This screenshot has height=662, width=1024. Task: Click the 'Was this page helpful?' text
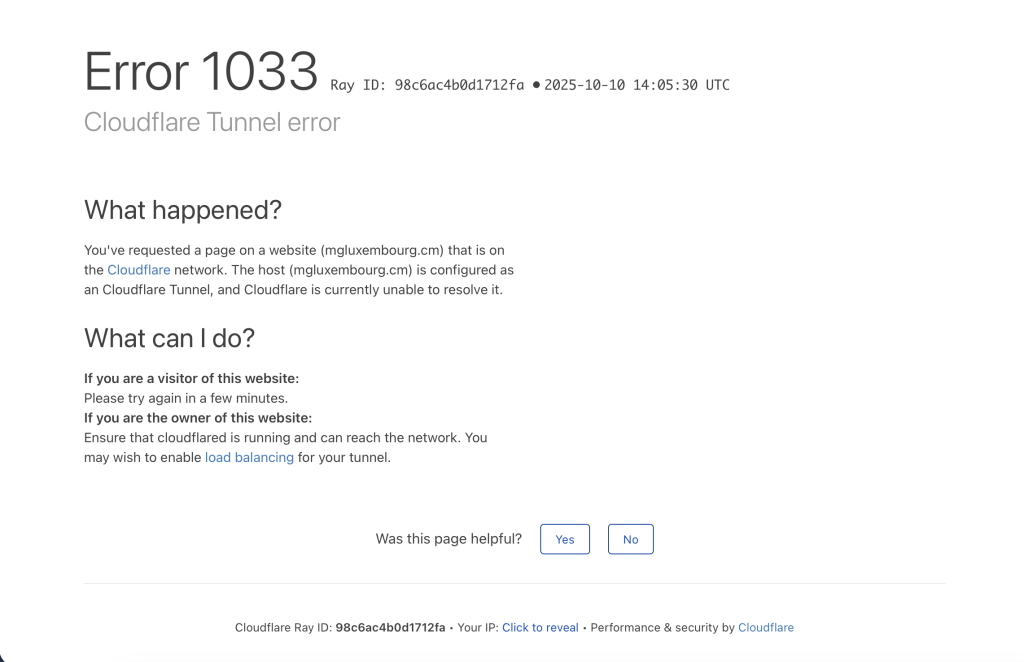coord(448,539)
